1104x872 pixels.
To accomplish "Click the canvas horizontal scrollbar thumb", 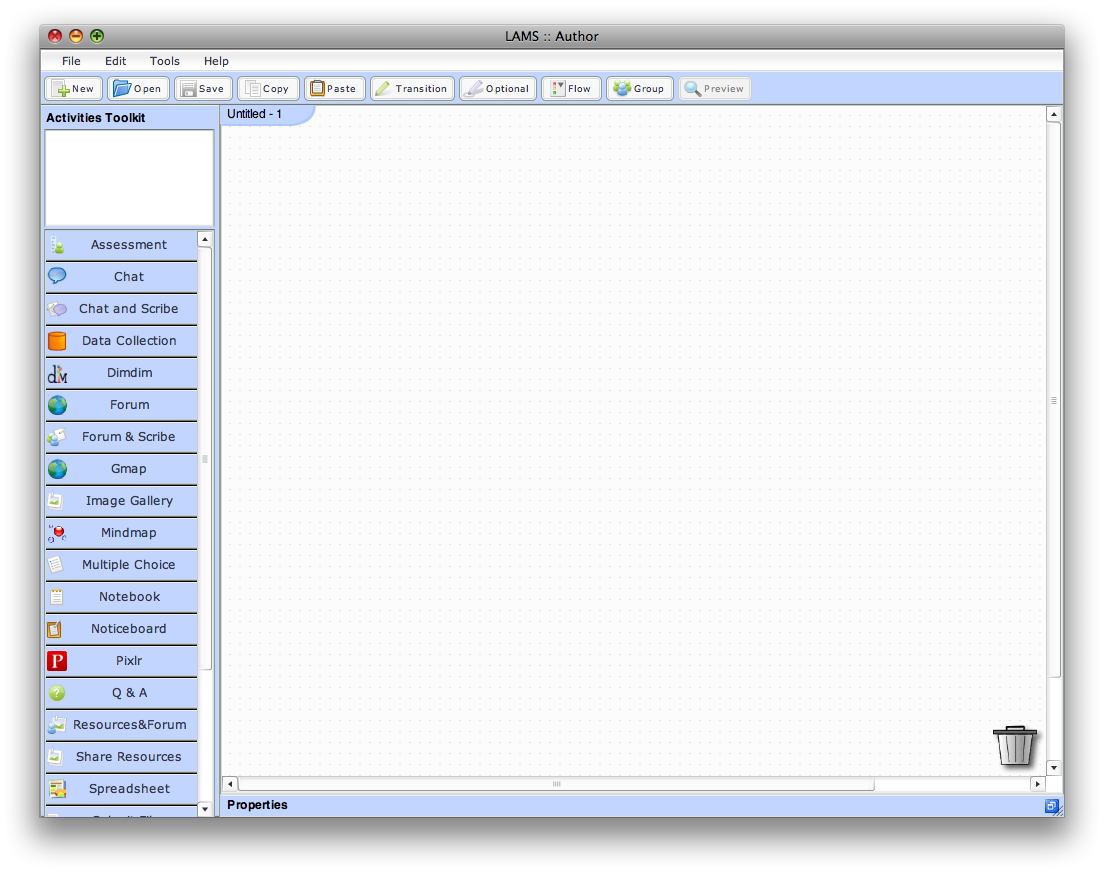I will coord(556,784).
